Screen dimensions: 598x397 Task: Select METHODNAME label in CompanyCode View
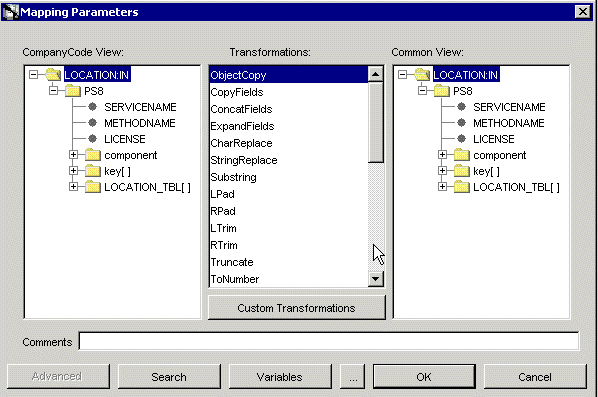point(140,123)
